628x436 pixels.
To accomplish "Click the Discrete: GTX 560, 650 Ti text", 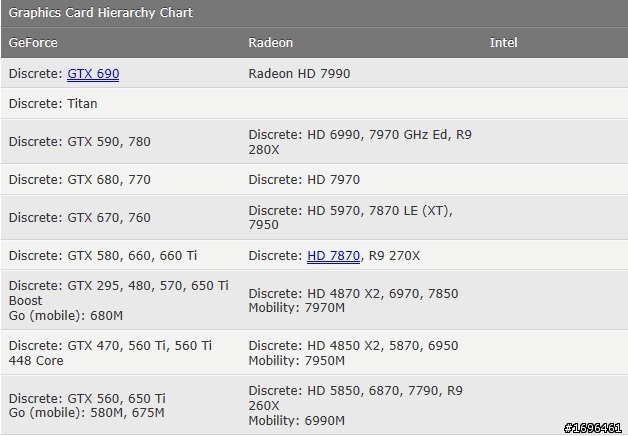I will (87, 398).
